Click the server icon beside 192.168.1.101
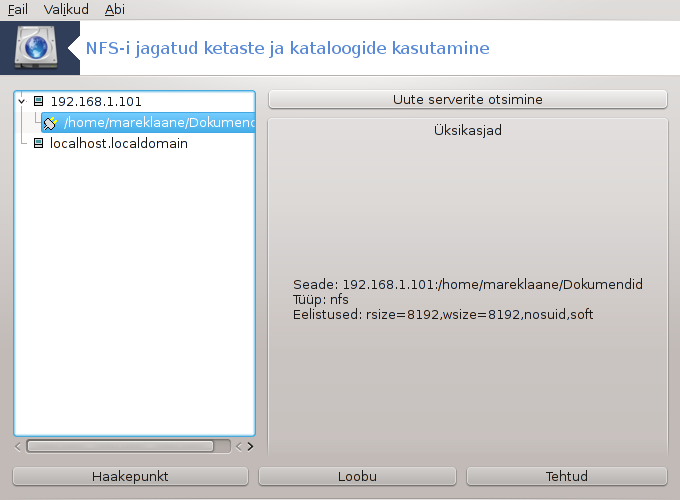Image resolution: width=680 pixels, height=500 pixels. click(x=39, y=101)
